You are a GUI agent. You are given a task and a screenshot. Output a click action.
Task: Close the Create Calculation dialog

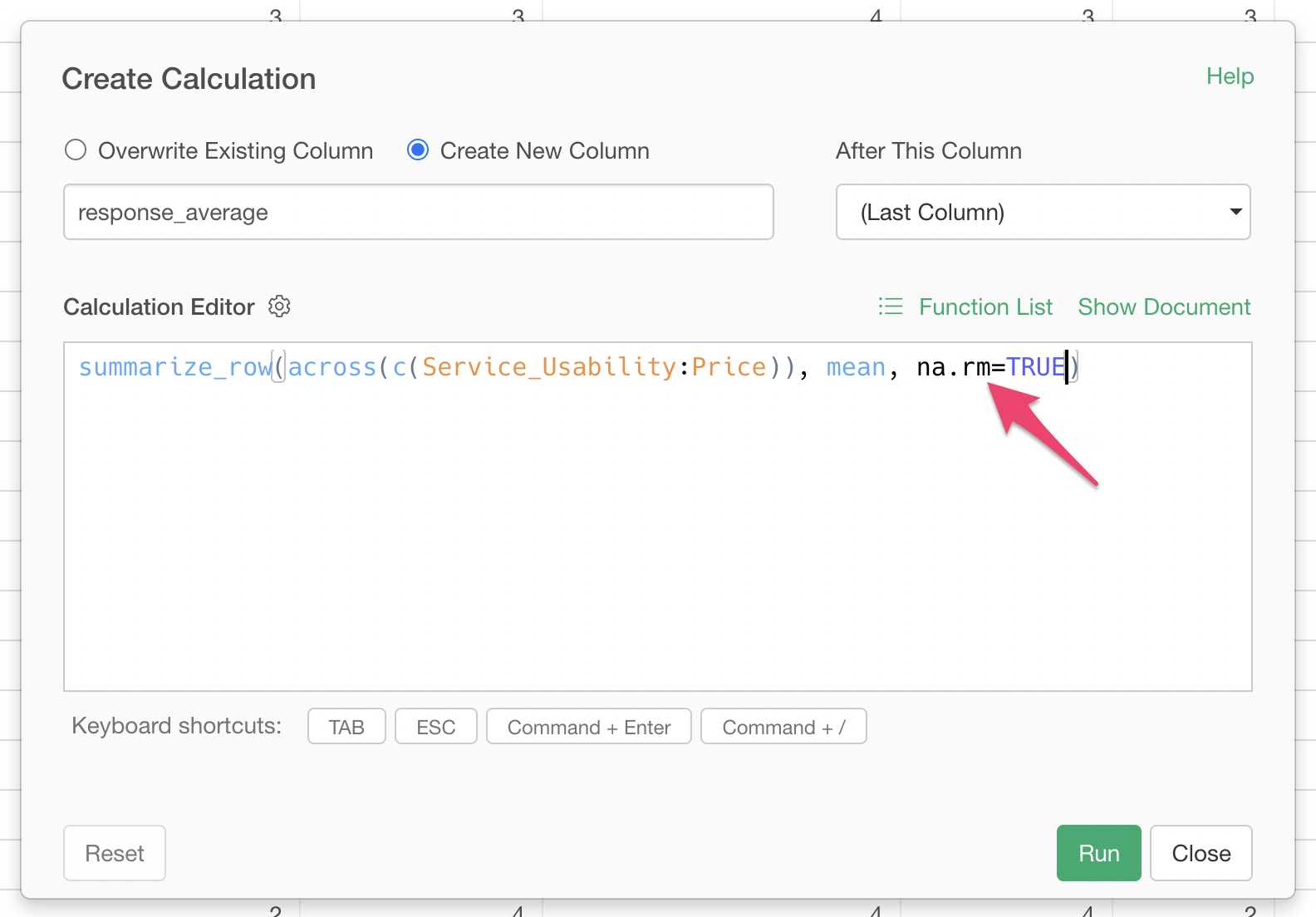pyautogui.click(x=1201, y=853)
